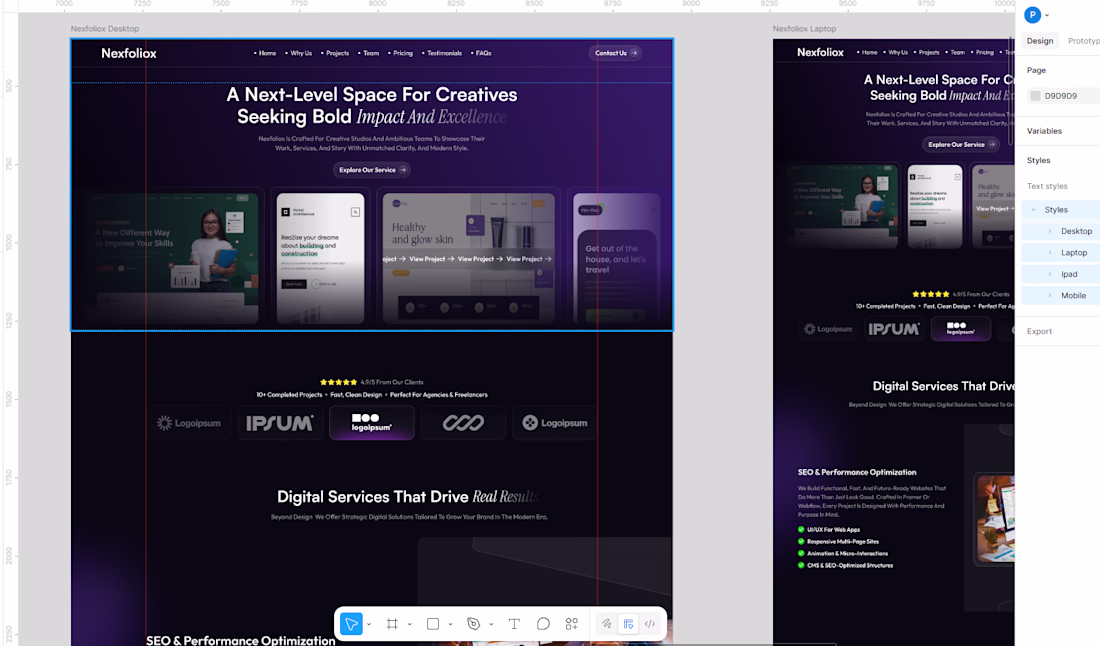Viewport: 1100px width, 646px height.
Task: Toggle Dev Mode code icon
Action: [650, 624]
